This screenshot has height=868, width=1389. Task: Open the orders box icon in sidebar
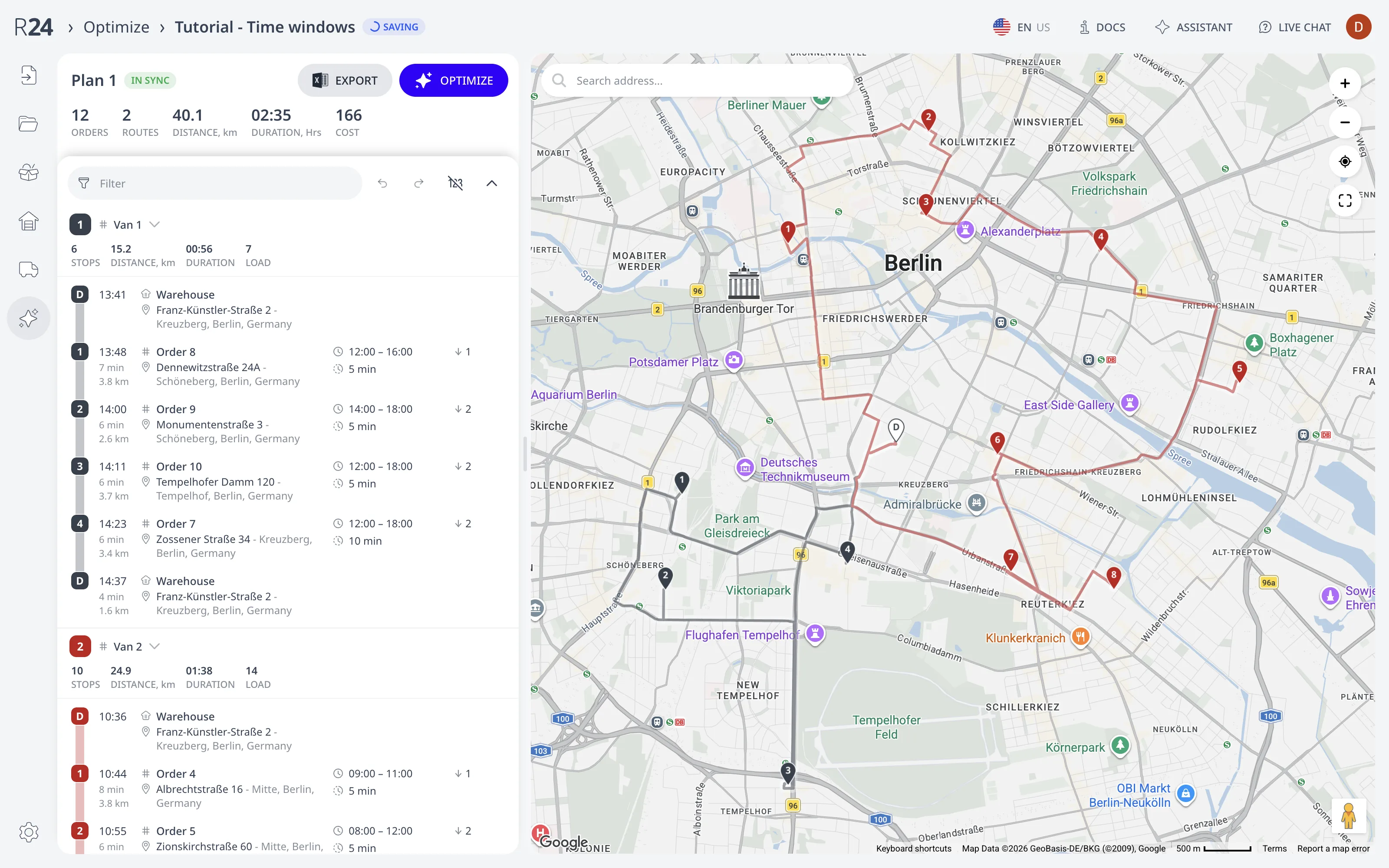pyautogui.click(x=28, y=172)
